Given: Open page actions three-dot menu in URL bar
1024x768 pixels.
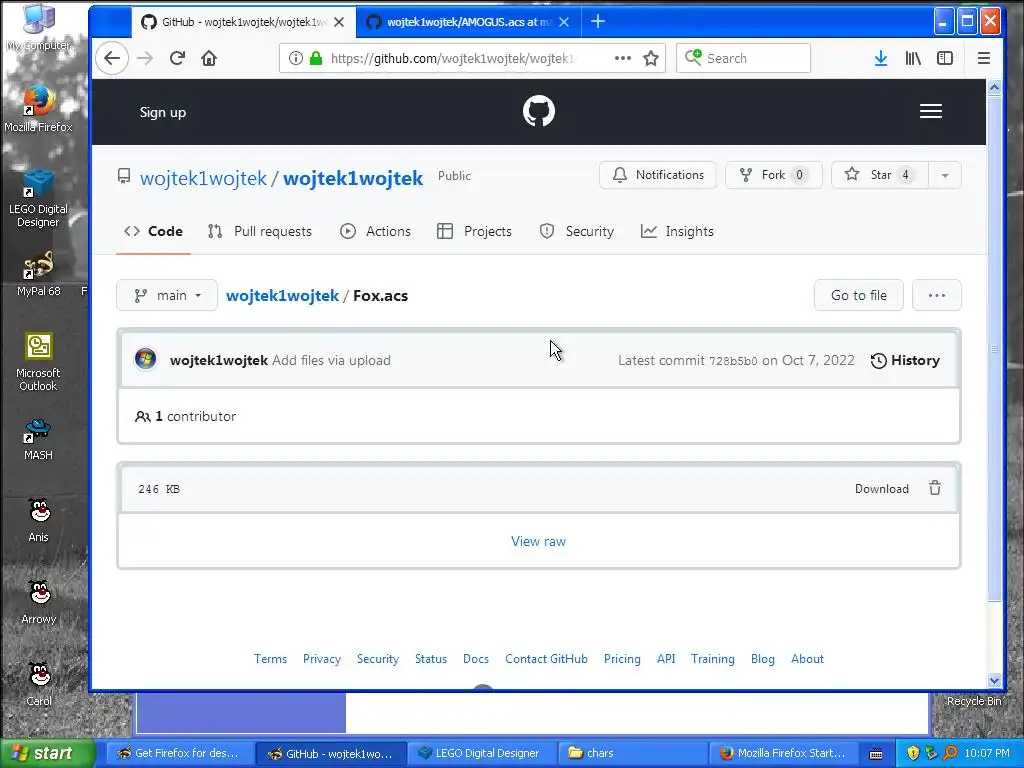Looking at the screenshot, I should 622,58.
